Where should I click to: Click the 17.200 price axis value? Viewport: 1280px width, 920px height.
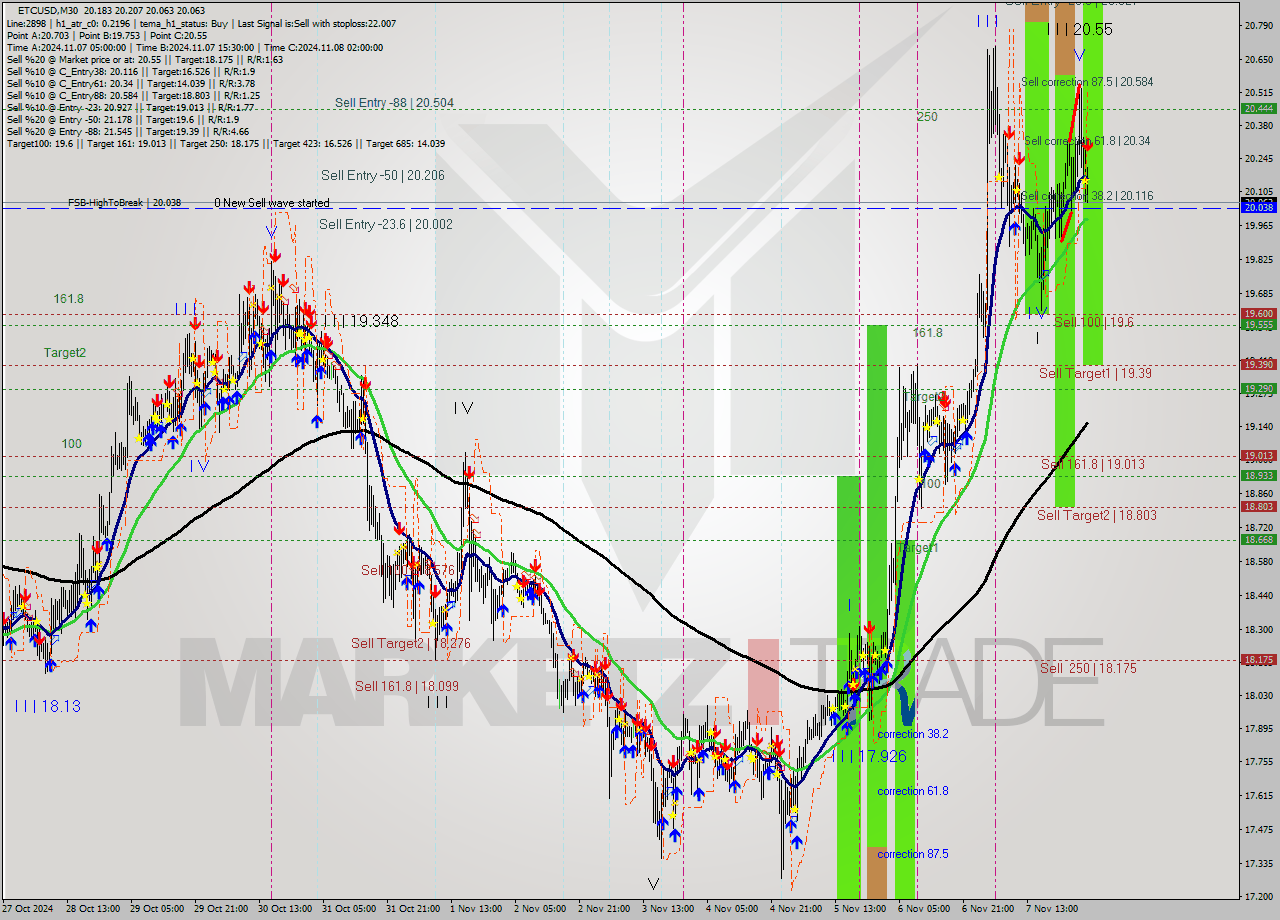(1258, 897)
